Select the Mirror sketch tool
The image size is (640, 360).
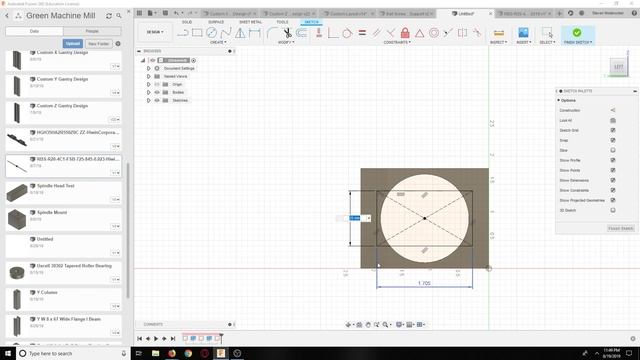click(x=240, y=33)
